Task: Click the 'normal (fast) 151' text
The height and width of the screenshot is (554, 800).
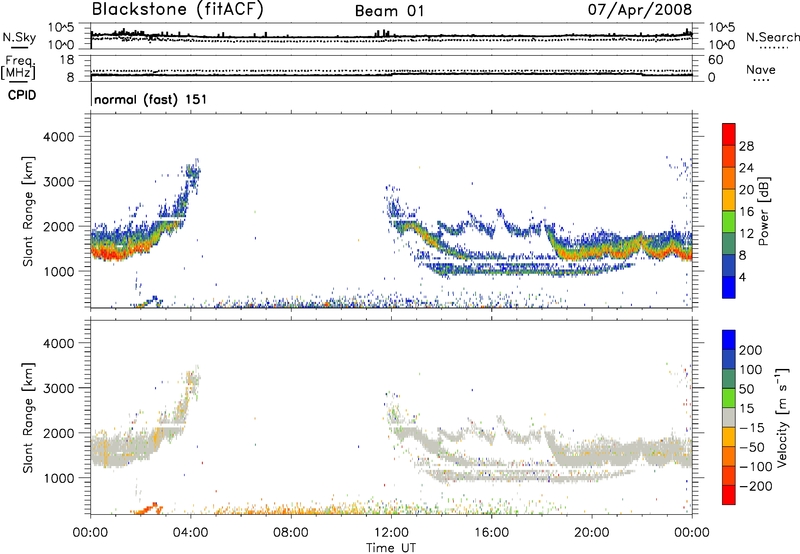Action: click(x=151, y=99)
